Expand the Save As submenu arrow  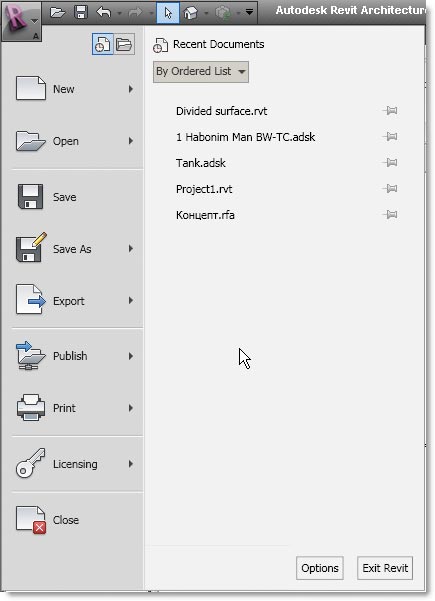[131, 249]
